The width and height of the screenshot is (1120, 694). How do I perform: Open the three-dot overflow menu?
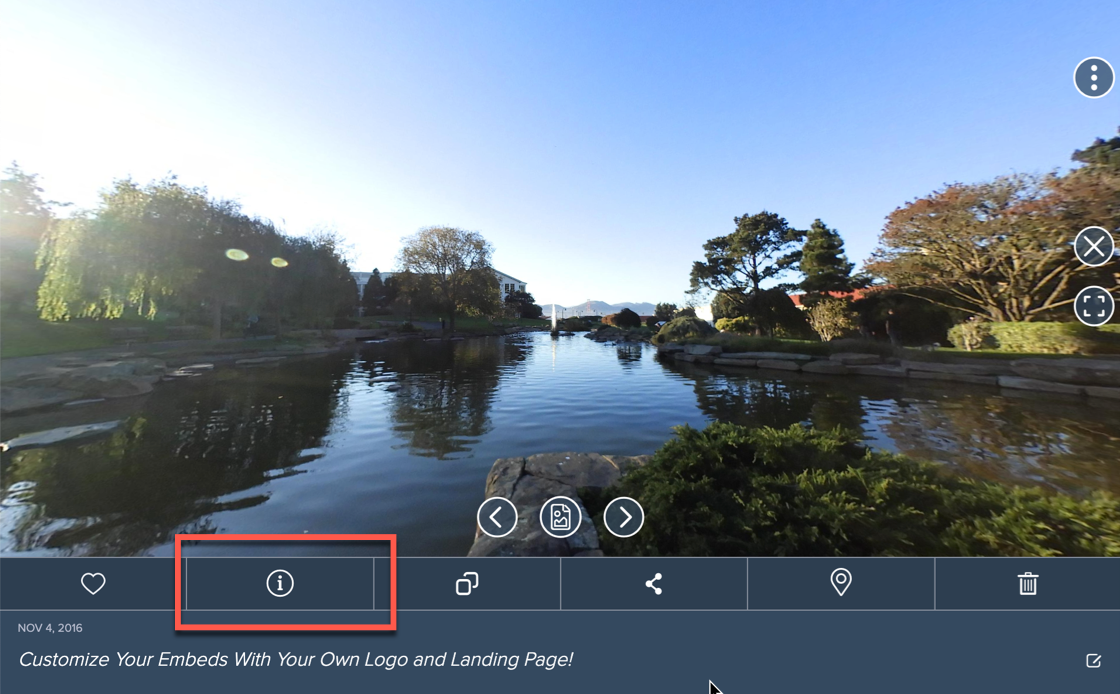1094,77
